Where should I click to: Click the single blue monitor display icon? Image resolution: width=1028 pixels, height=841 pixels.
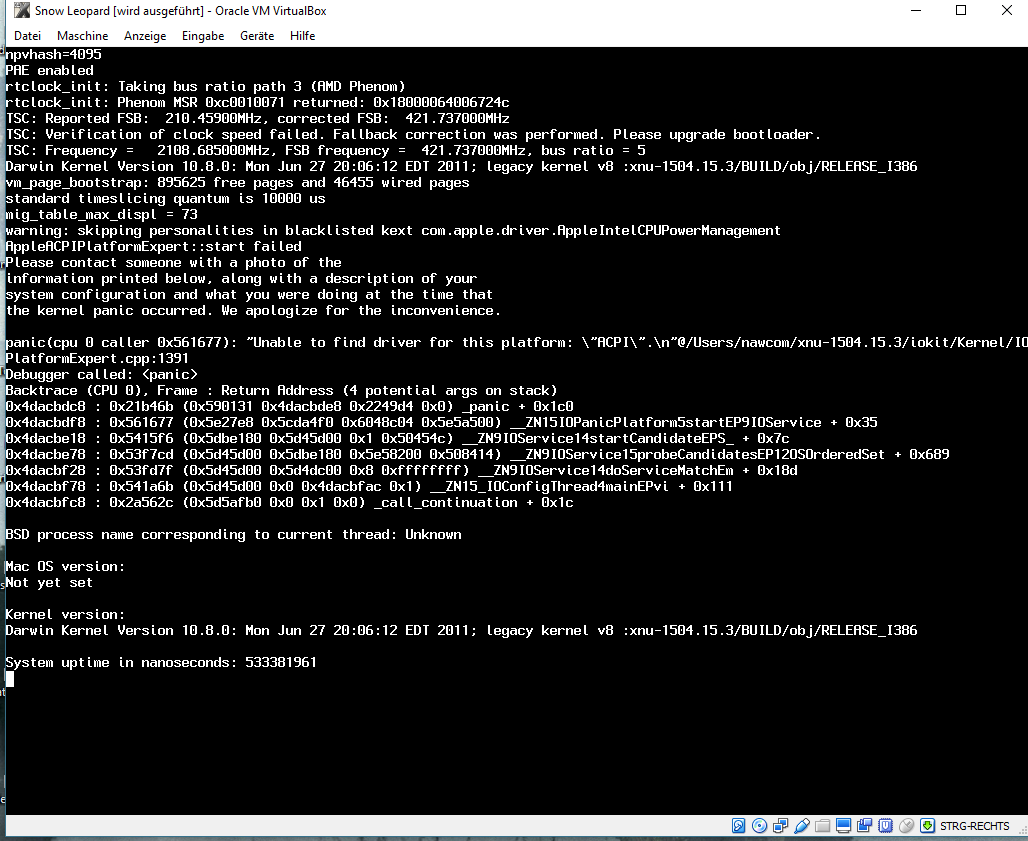(x=843, y=825)
